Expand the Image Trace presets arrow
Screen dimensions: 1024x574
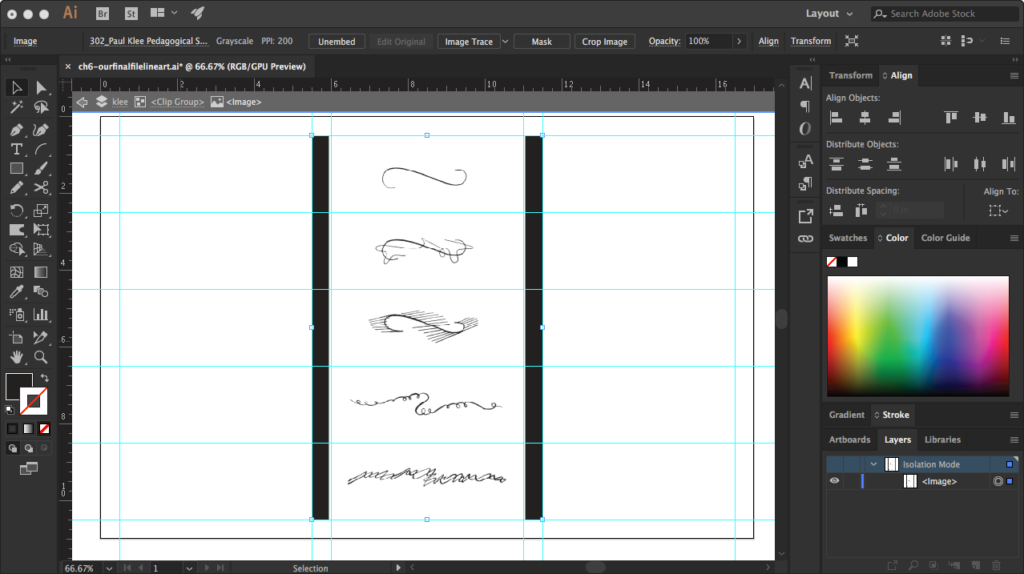(x=504, y=41)
